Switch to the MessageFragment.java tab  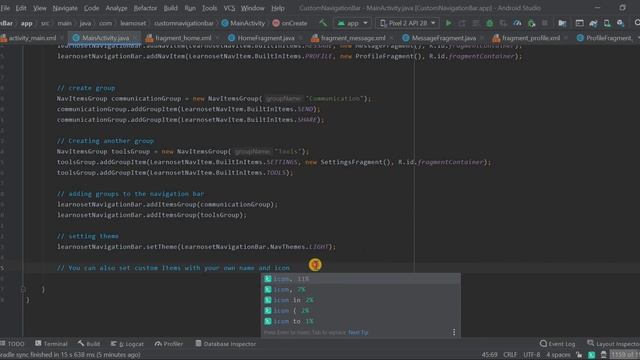pyautogui.click(x=439, y=38)
